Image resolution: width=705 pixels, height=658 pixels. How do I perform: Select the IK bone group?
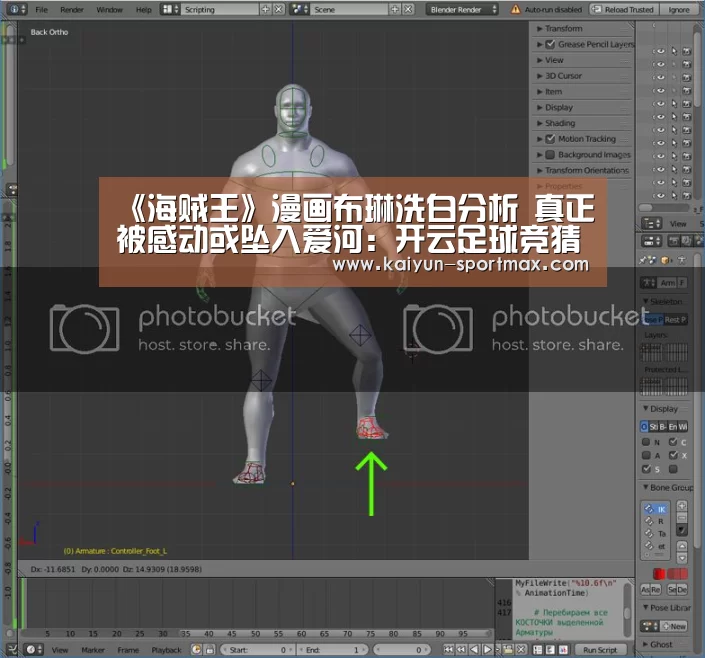coord(657,509)
